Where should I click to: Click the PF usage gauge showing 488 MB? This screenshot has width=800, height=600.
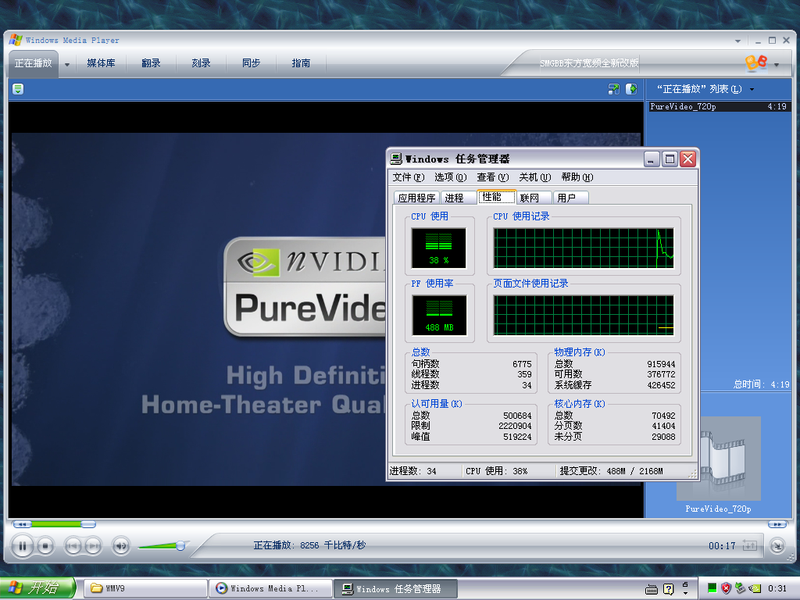(x=439, y=315)
